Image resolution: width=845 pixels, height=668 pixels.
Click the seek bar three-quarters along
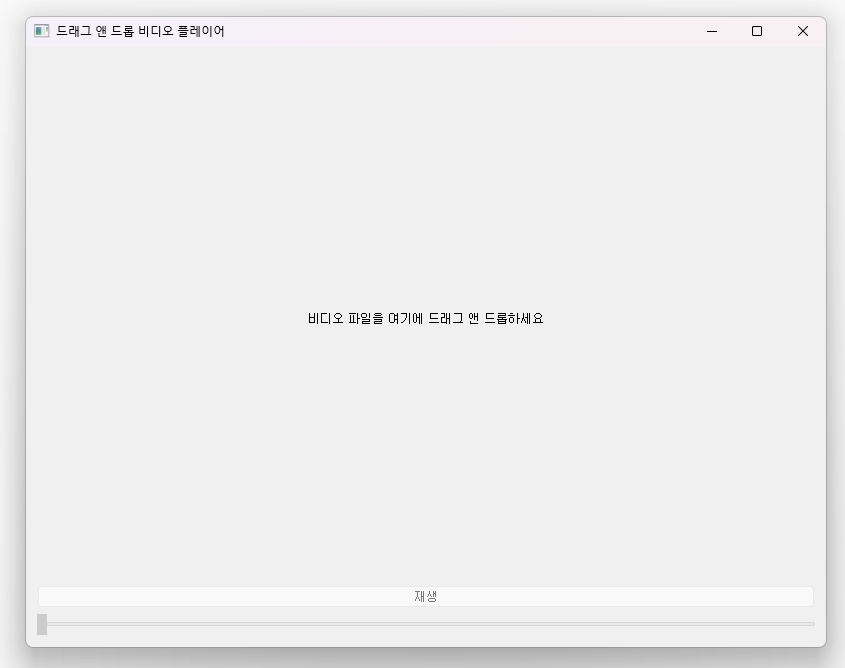pyautogui.click(x=620, y=624)
